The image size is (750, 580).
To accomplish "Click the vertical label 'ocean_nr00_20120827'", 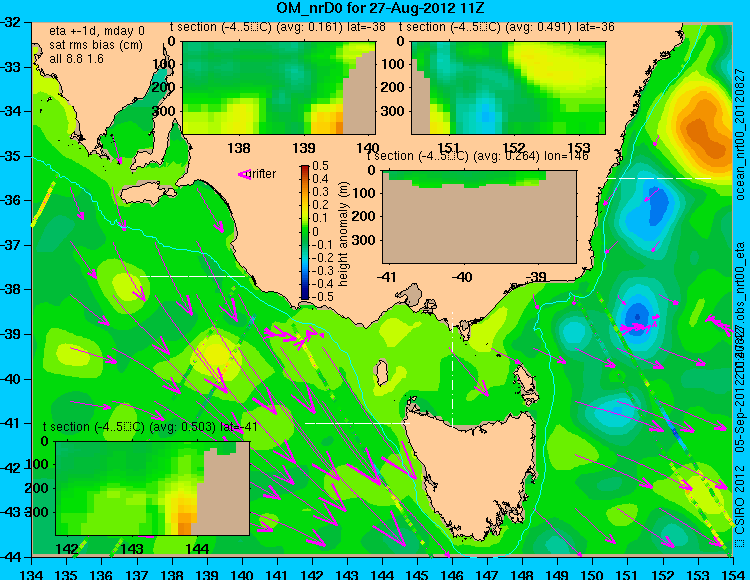I will coord(740,134).
